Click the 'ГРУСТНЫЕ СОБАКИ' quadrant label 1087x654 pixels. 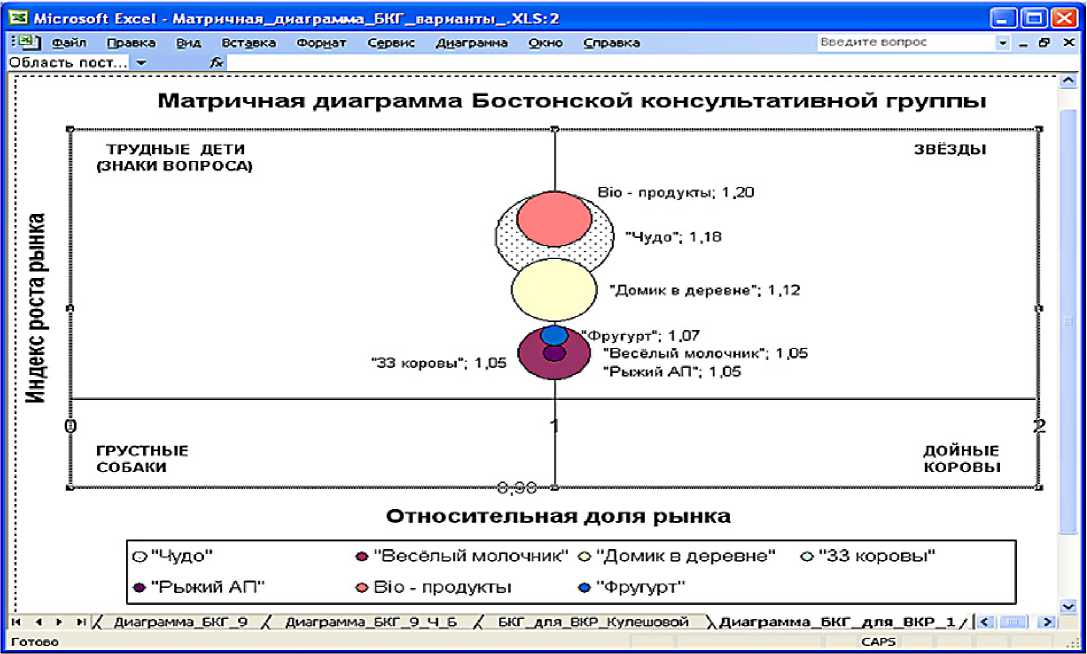142,458
